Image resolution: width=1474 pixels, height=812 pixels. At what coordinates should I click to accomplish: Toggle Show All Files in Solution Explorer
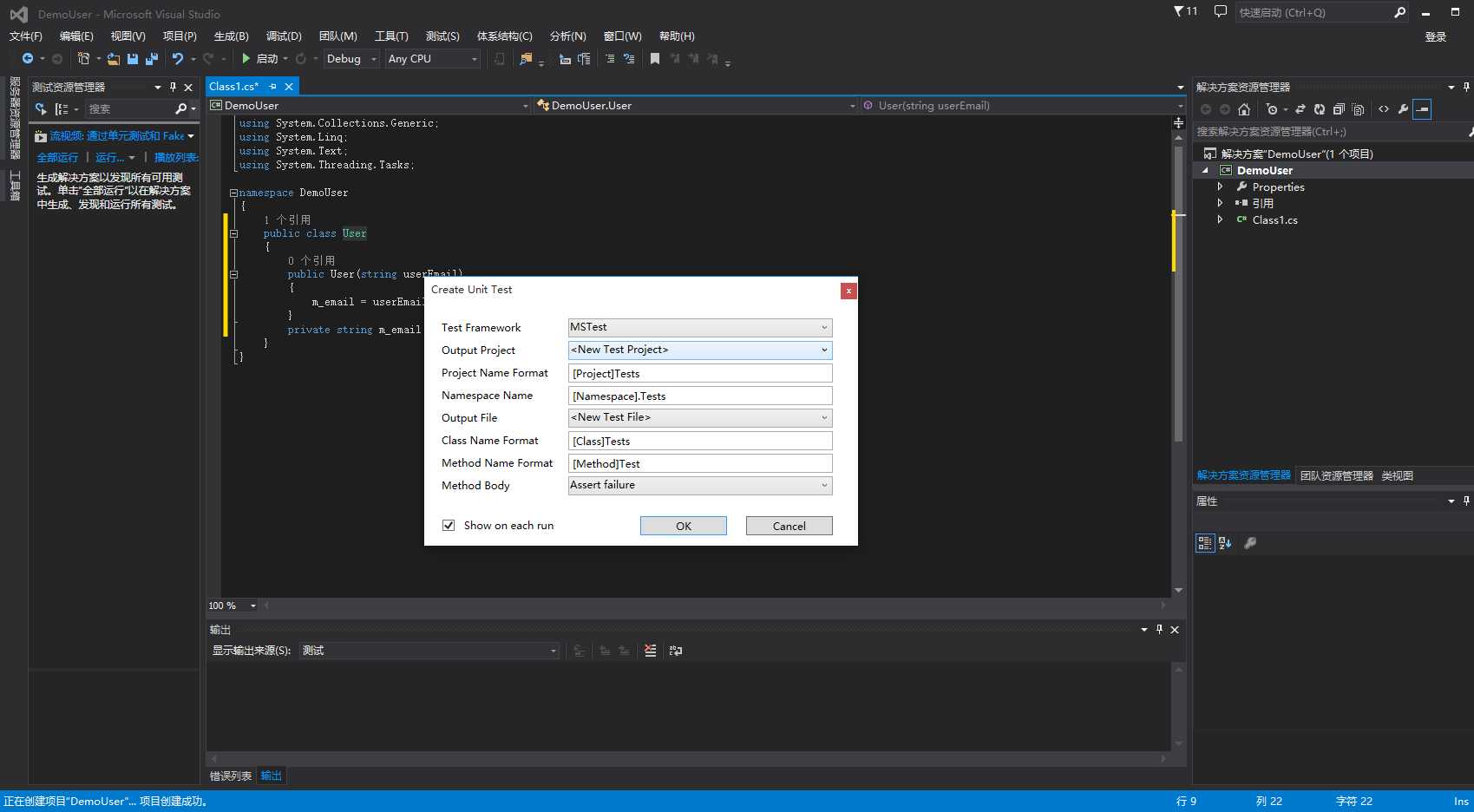tap(1358, 109)
